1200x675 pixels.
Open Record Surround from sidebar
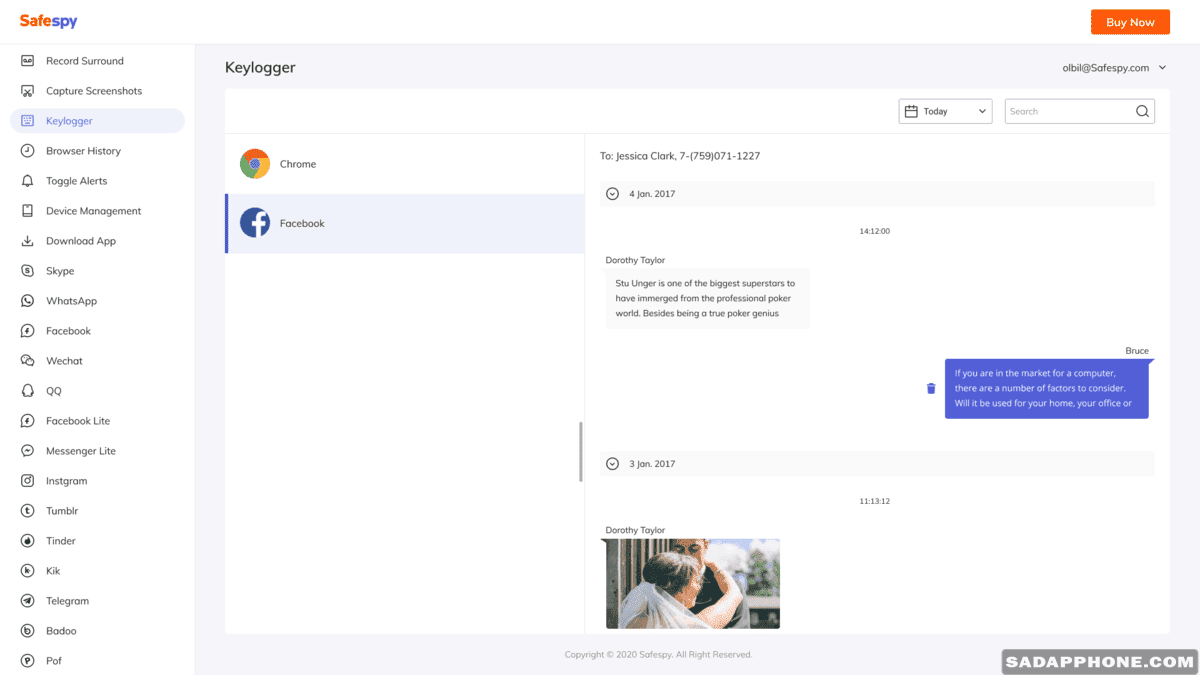pos(84,61)
